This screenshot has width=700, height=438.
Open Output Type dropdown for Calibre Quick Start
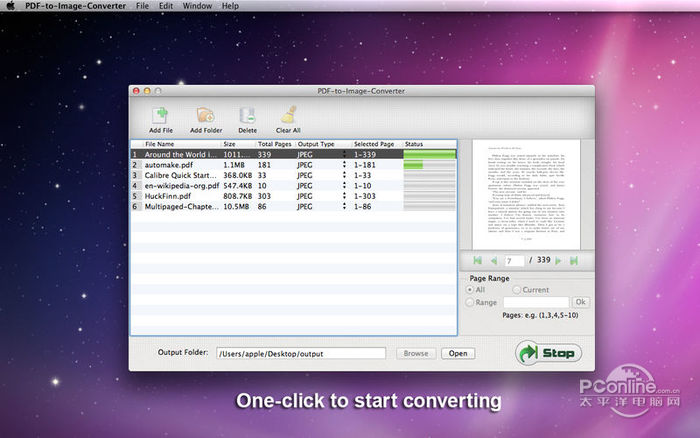point(345,174)
